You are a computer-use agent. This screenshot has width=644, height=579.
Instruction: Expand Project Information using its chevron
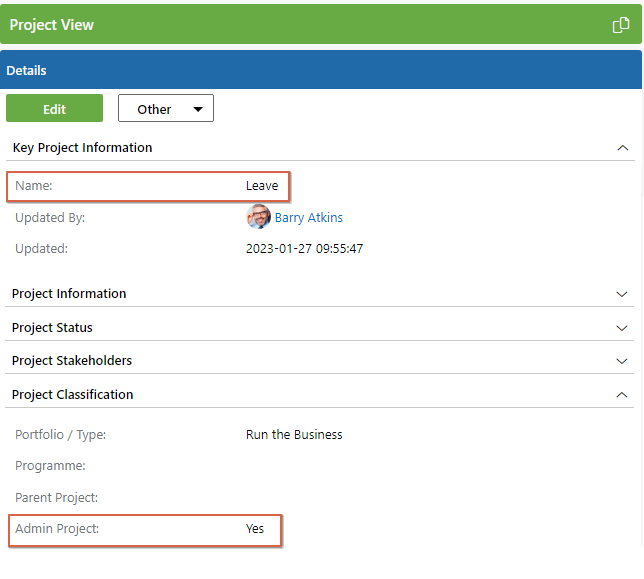tap(622, 294)
